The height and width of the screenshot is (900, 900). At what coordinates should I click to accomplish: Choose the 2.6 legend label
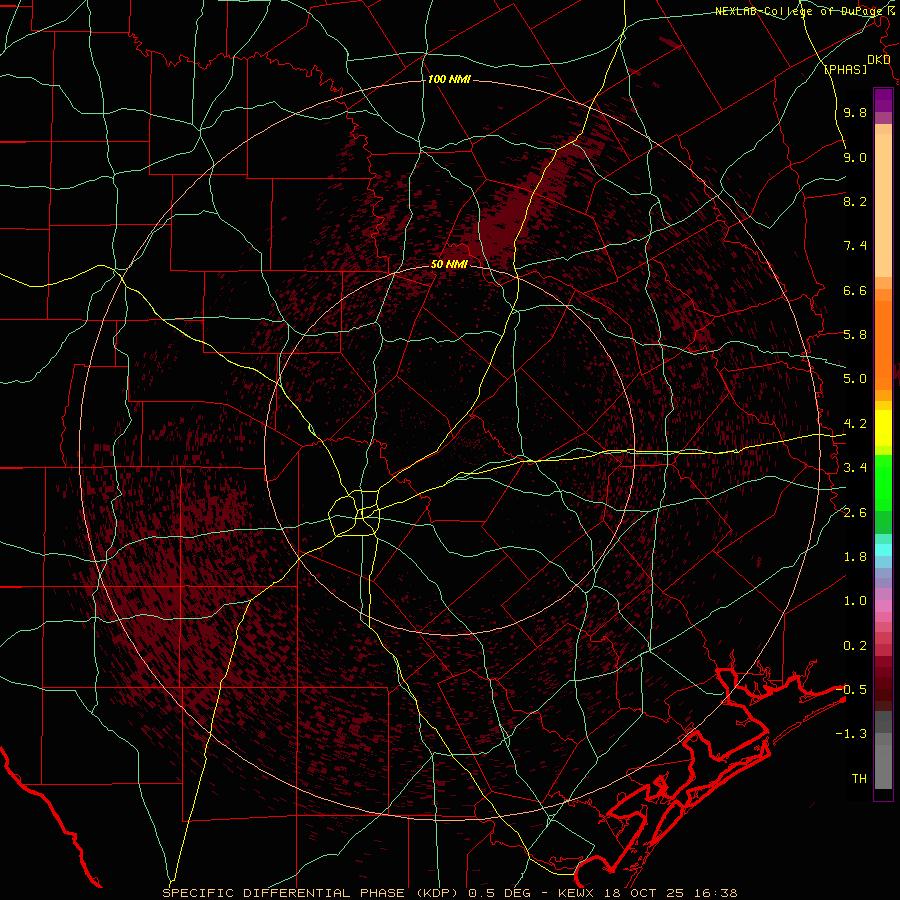point(855,513)
